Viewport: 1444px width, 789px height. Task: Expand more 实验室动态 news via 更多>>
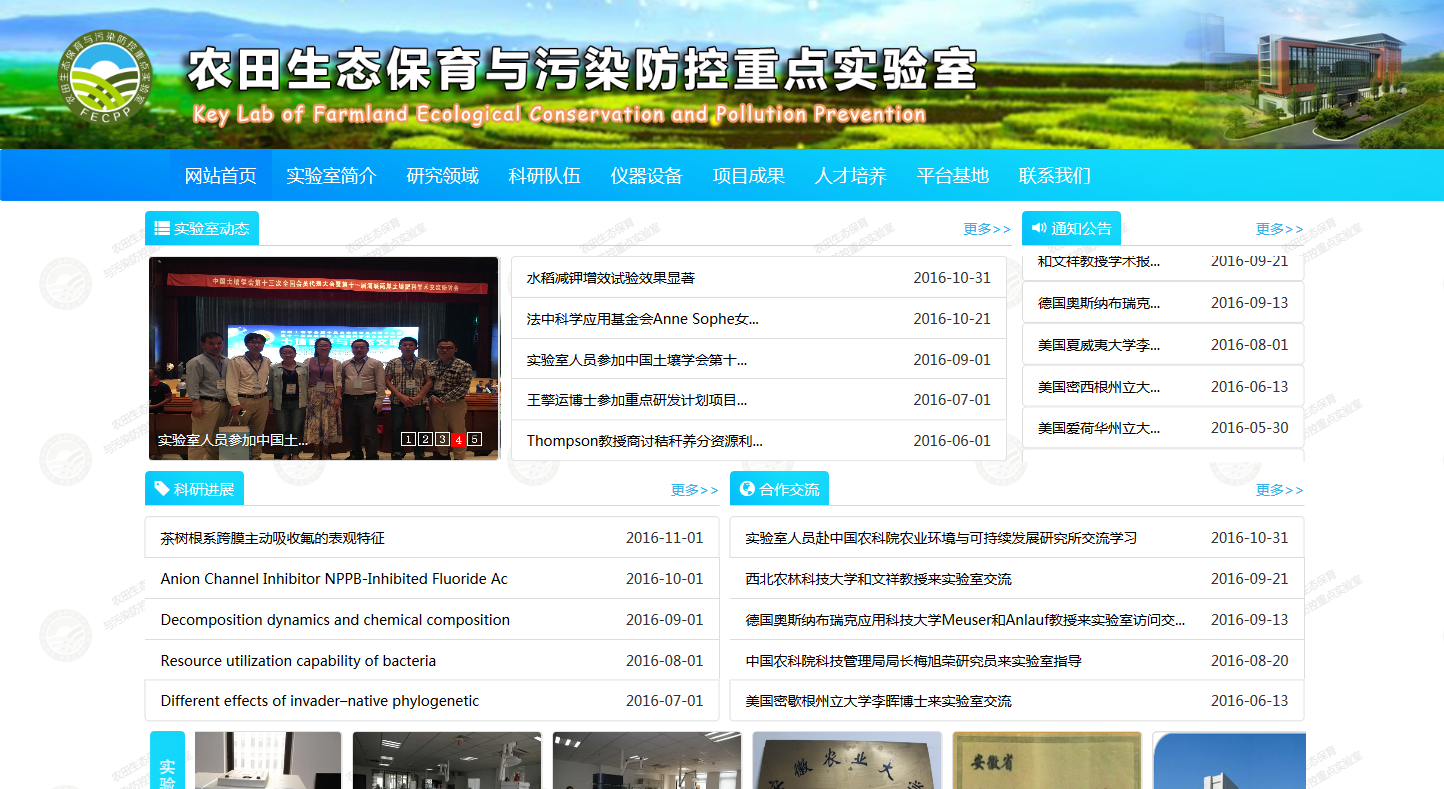click(x=987, y=229)
